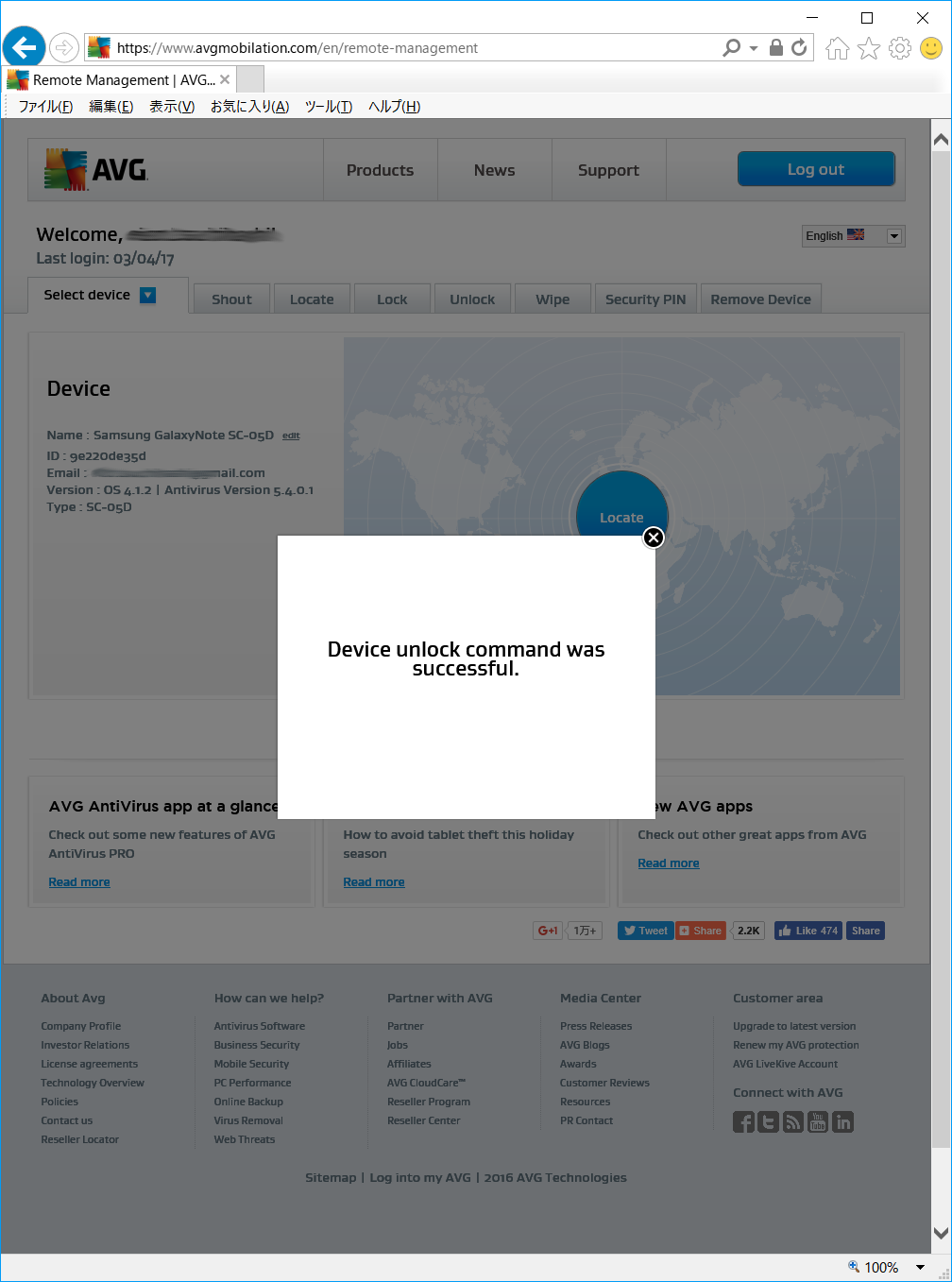952x1282 pixels.
Task: Click the scrollbar down arrow
Action: click(x=941, y=1233)
